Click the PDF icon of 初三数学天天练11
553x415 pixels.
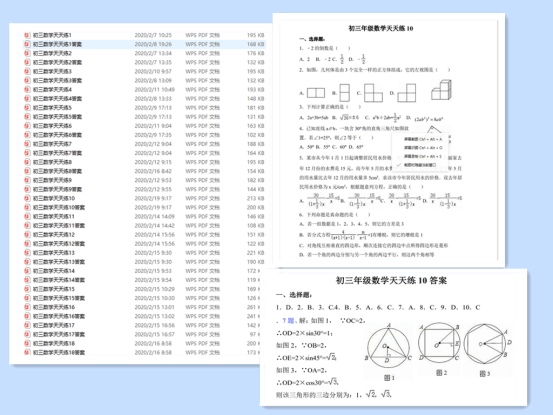[27, 216]
